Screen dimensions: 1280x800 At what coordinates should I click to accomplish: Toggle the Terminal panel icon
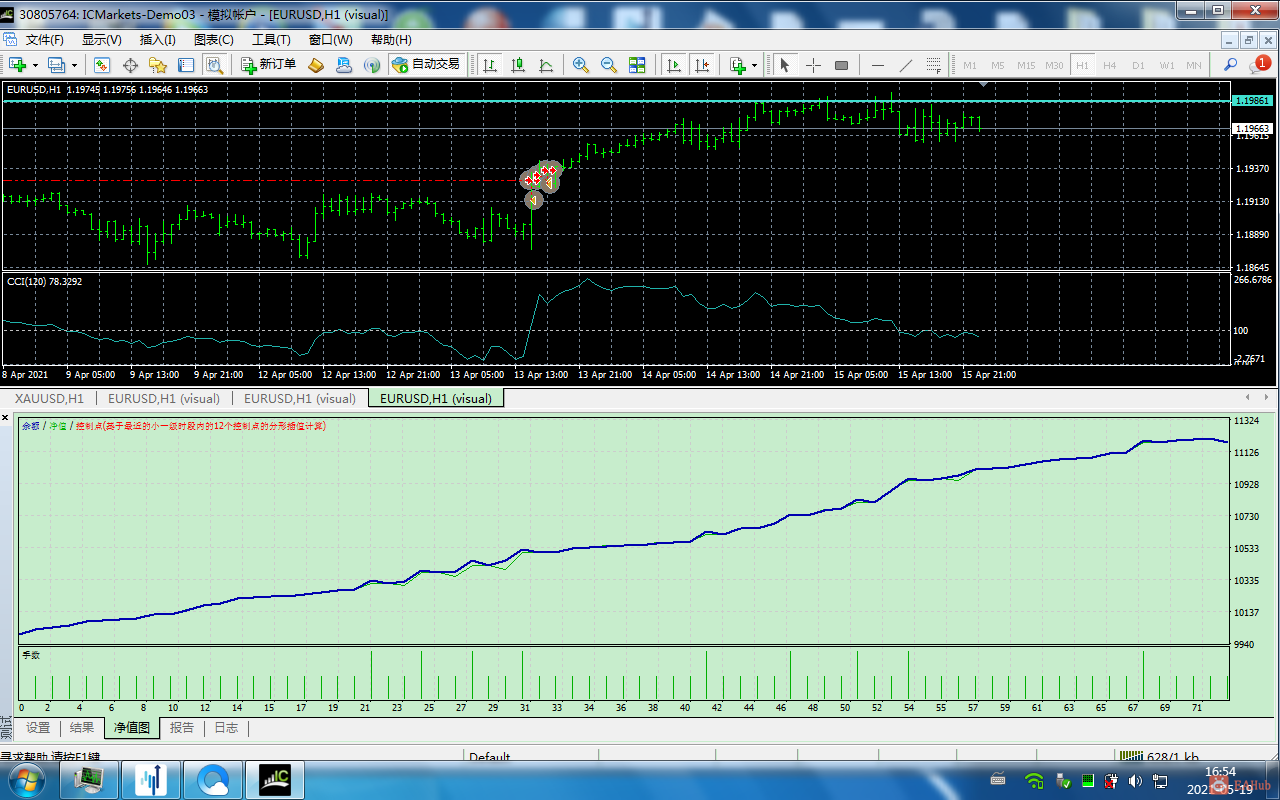186,65
